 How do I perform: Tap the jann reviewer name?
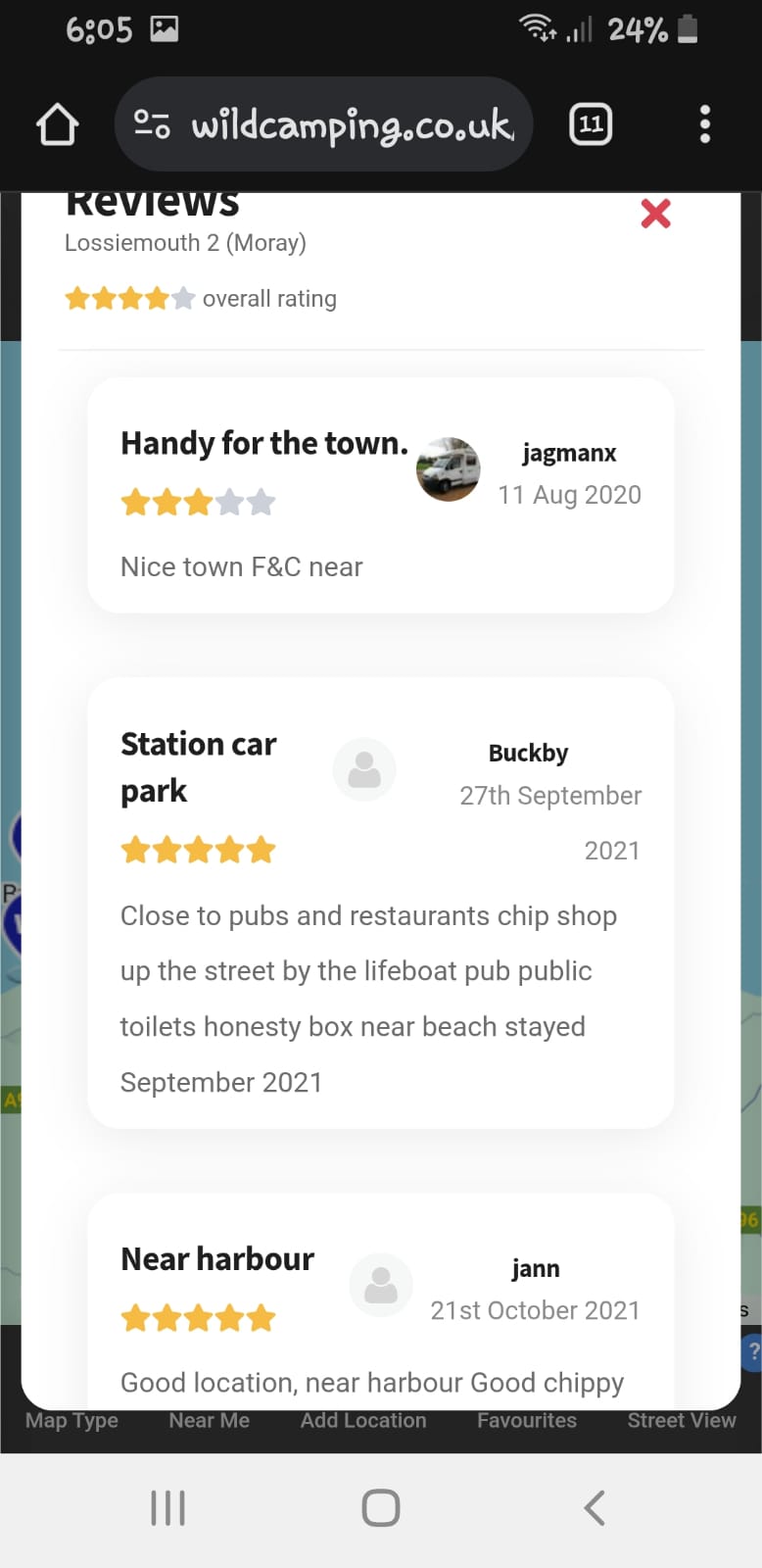click(536, 1268)
